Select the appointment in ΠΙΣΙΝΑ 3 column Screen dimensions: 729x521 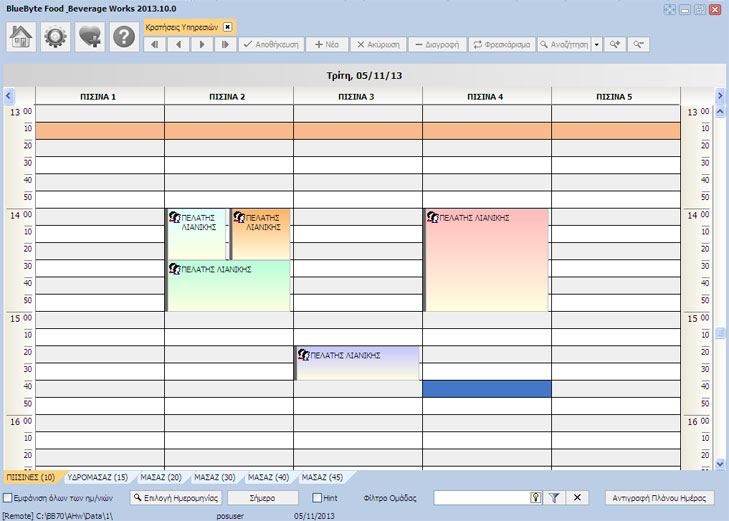[357, 364]
